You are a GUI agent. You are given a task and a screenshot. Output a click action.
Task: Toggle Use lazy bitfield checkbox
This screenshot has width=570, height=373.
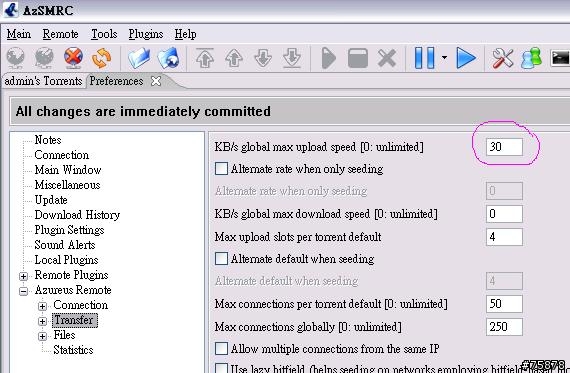[221, 368]
